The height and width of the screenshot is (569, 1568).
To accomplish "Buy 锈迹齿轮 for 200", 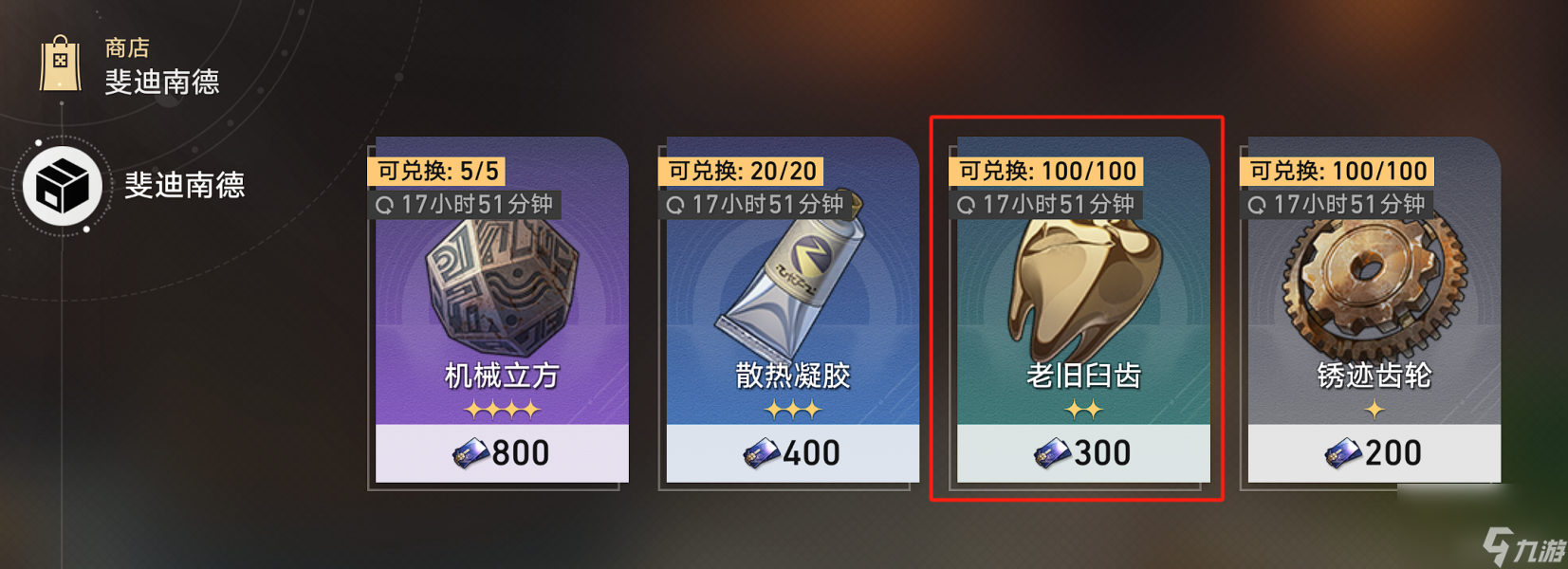I will coord(1374,453).
